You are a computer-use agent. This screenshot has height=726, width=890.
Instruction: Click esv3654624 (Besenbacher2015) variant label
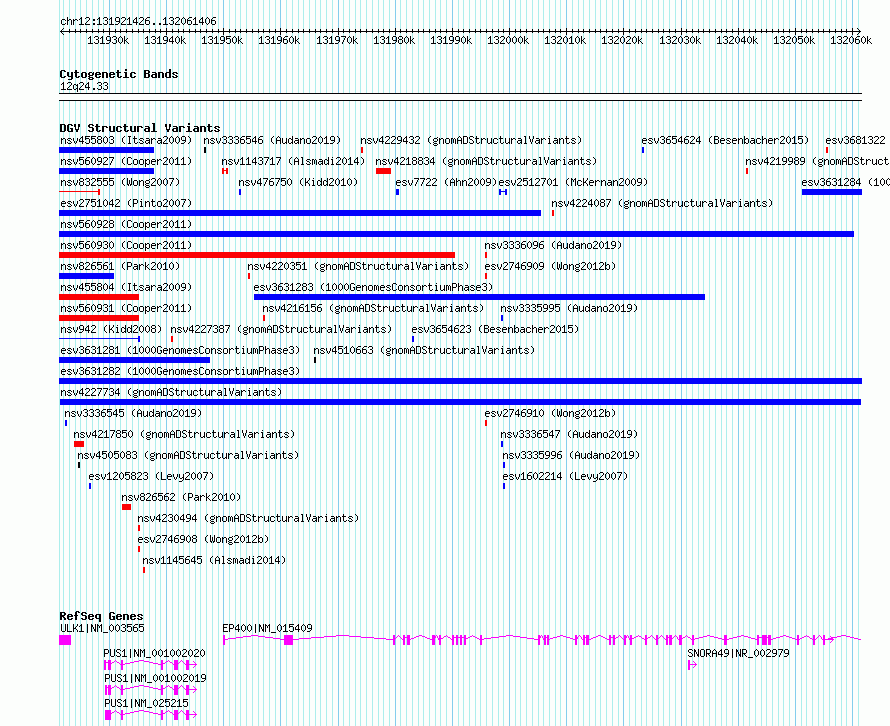[x=725, y=140]
